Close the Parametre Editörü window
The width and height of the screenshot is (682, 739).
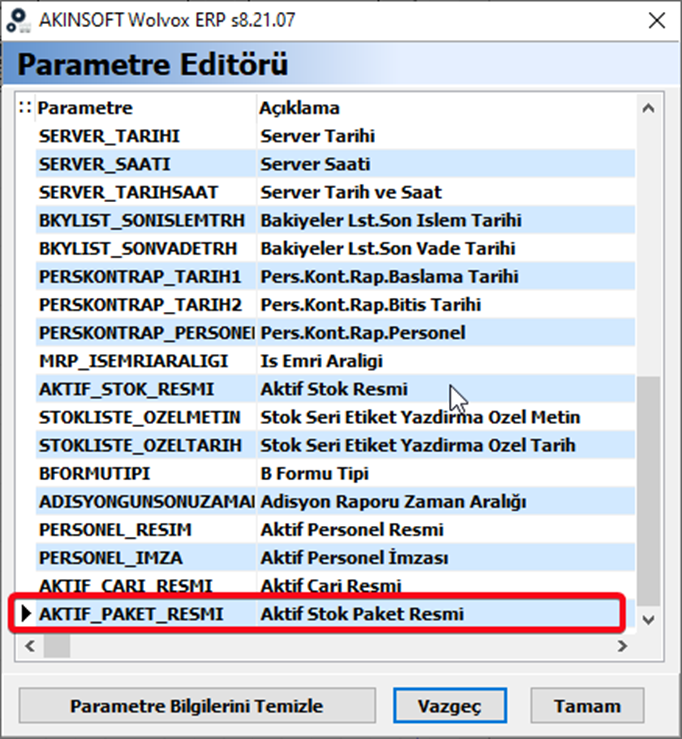click(x=657, y=21)
